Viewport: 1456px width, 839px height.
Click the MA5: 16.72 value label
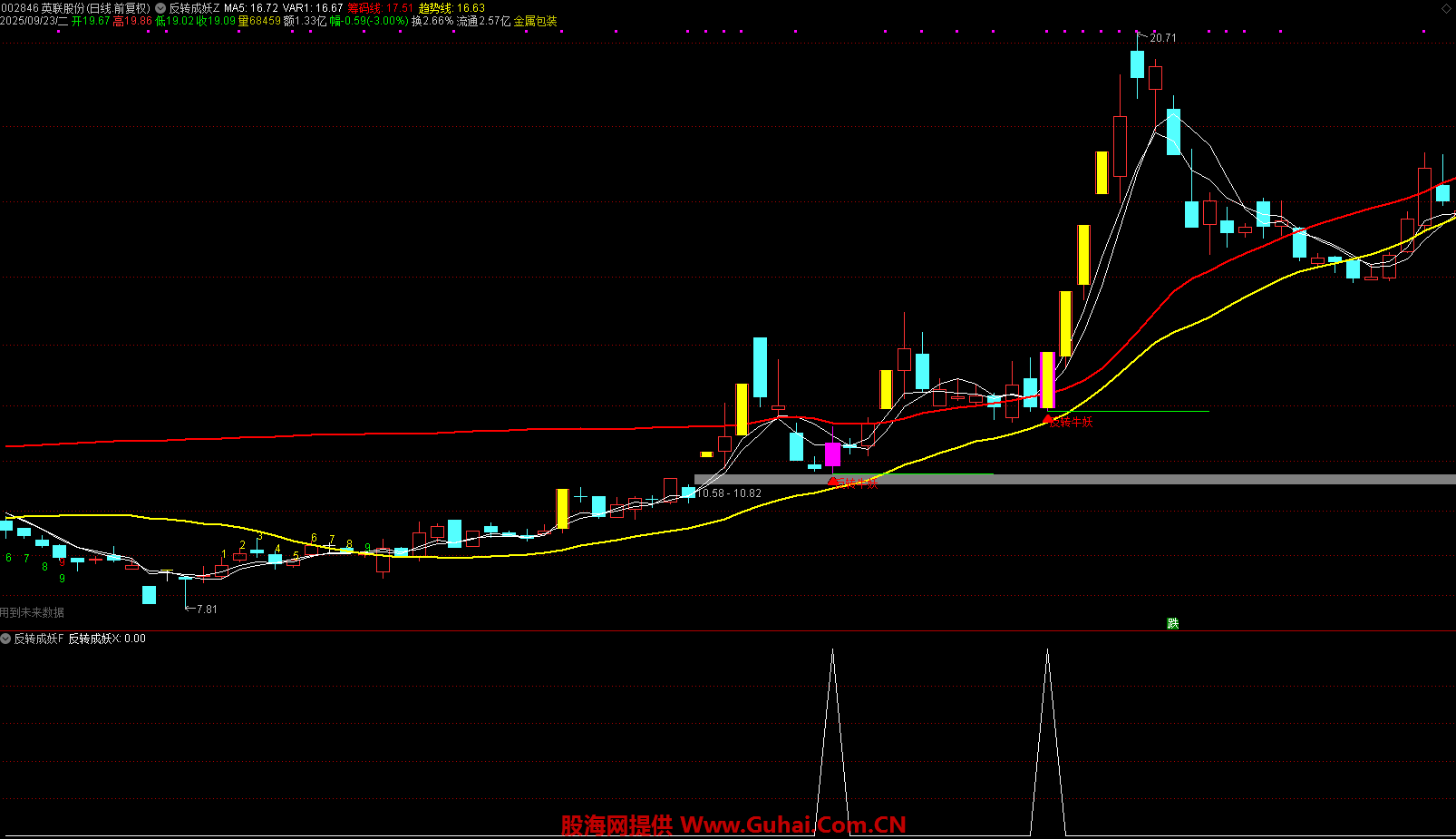click(x=251, y=8)
